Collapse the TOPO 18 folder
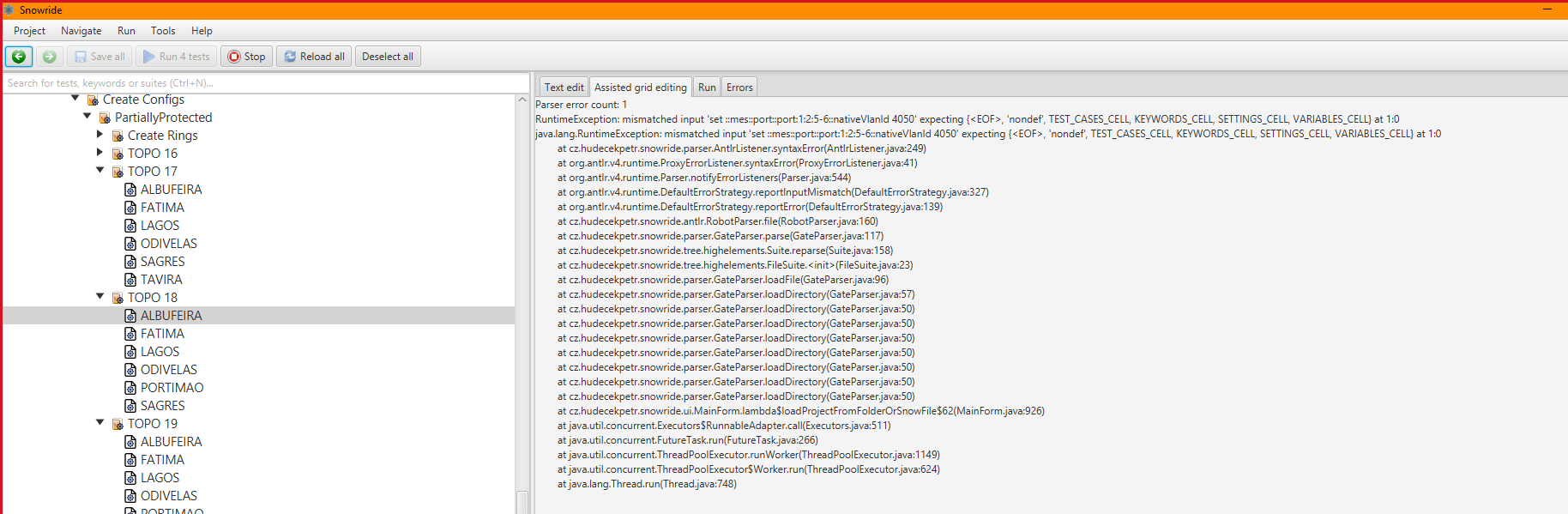 tap(100, 296)
